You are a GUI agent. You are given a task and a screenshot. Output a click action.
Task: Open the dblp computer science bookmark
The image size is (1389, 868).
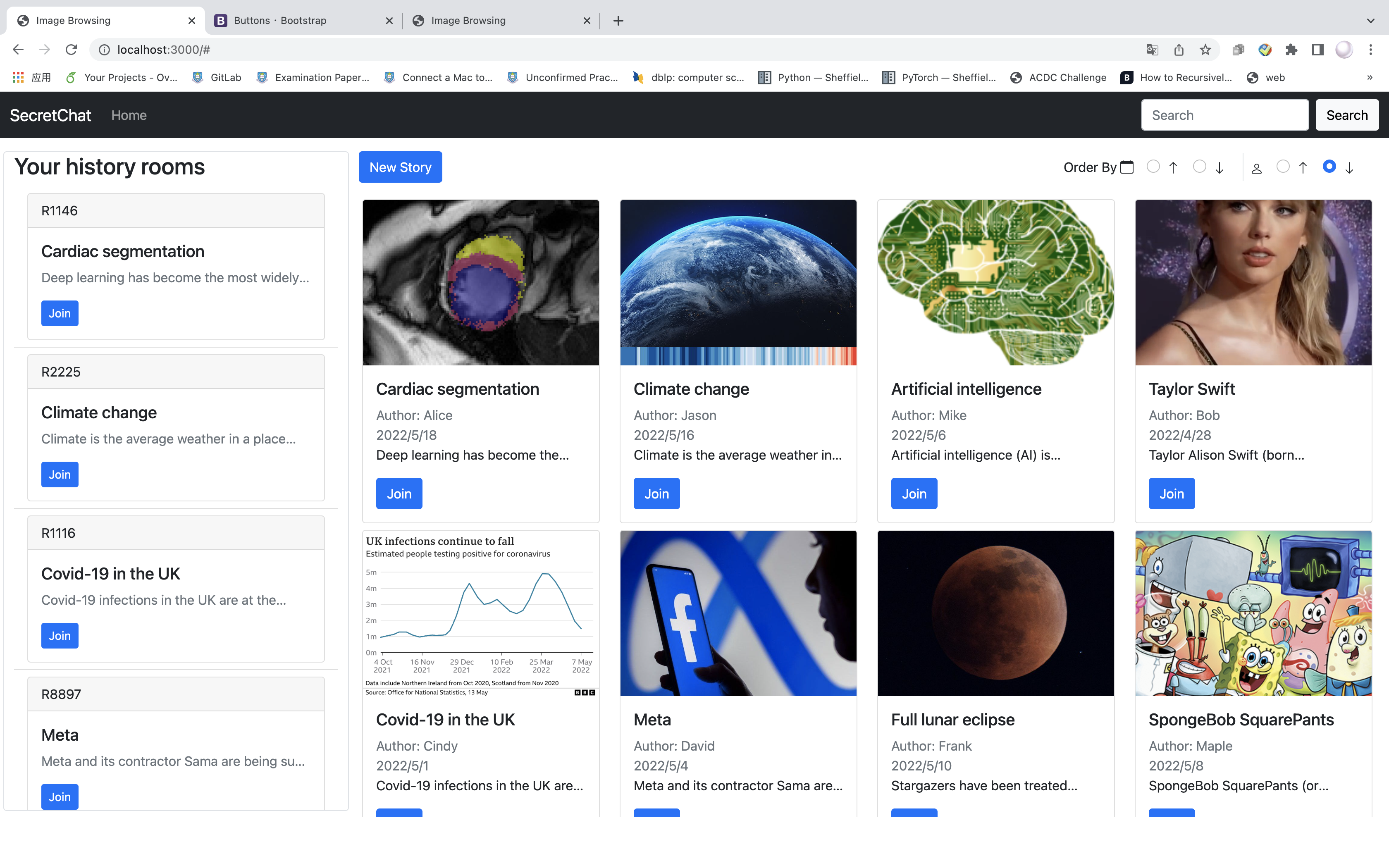[x=688, y=78]
